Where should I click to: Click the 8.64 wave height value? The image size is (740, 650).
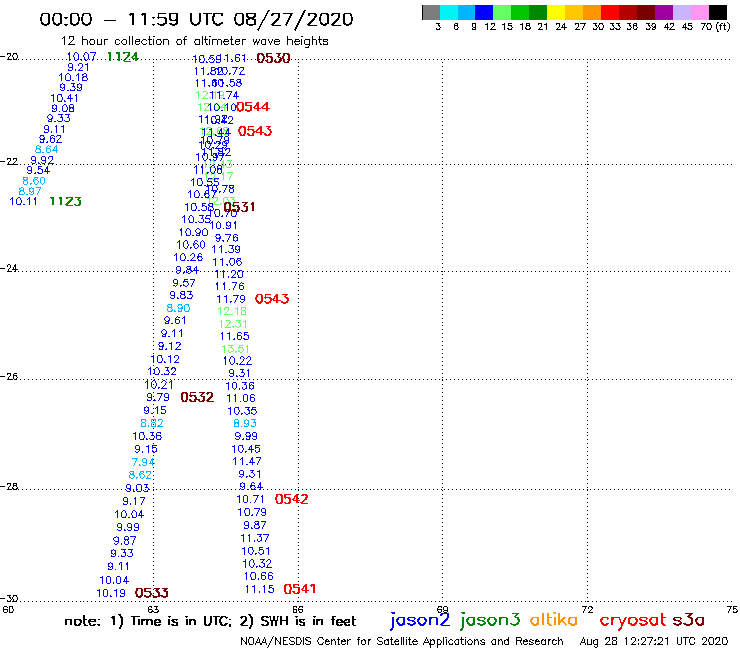(47, 150)
